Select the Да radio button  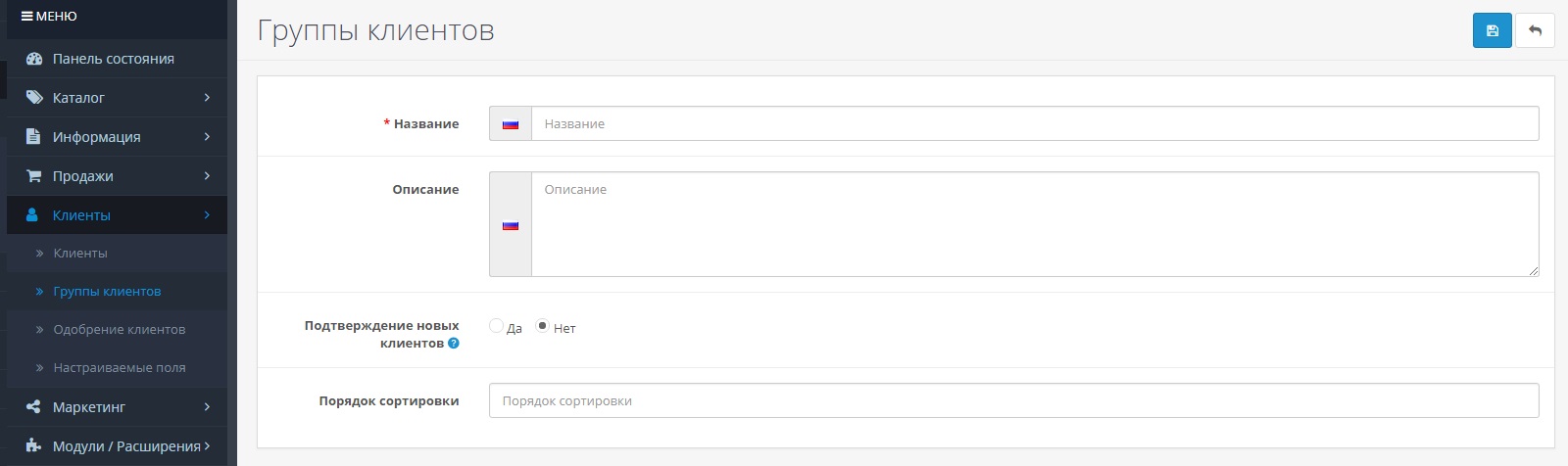click(x=497, y=326)
